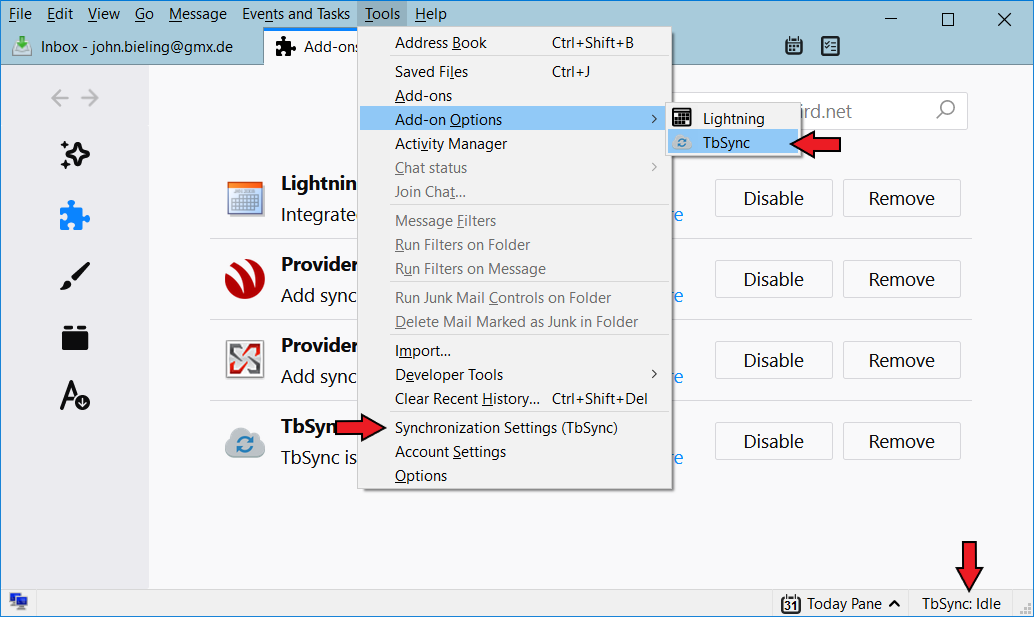Image resolution: width=1034 pixels, height=617 pixels.
Task: Click the Lightning icon in the submenu
Action: 682,118
